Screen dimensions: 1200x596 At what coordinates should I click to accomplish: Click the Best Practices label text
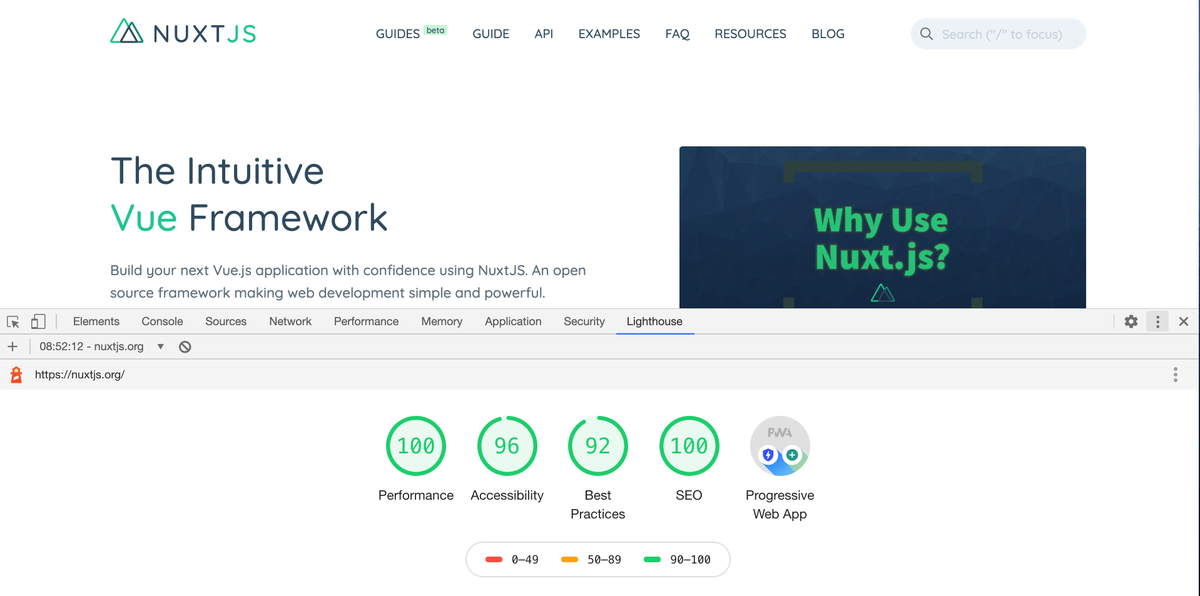pyautogui.click(x=598, y=505)
